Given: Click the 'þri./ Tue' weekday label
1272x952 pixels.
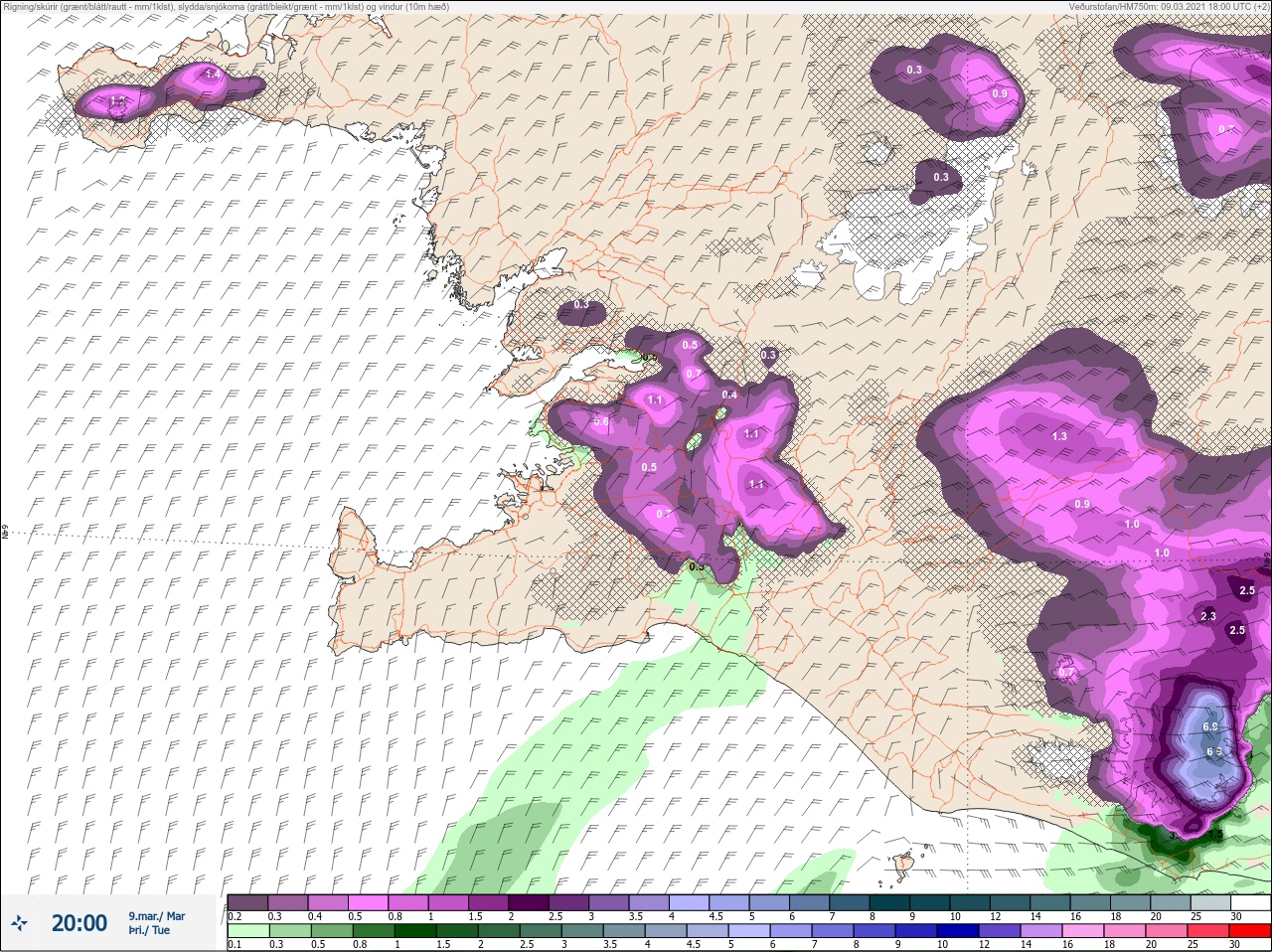Looking at the screenshot, I should (149, 930).
